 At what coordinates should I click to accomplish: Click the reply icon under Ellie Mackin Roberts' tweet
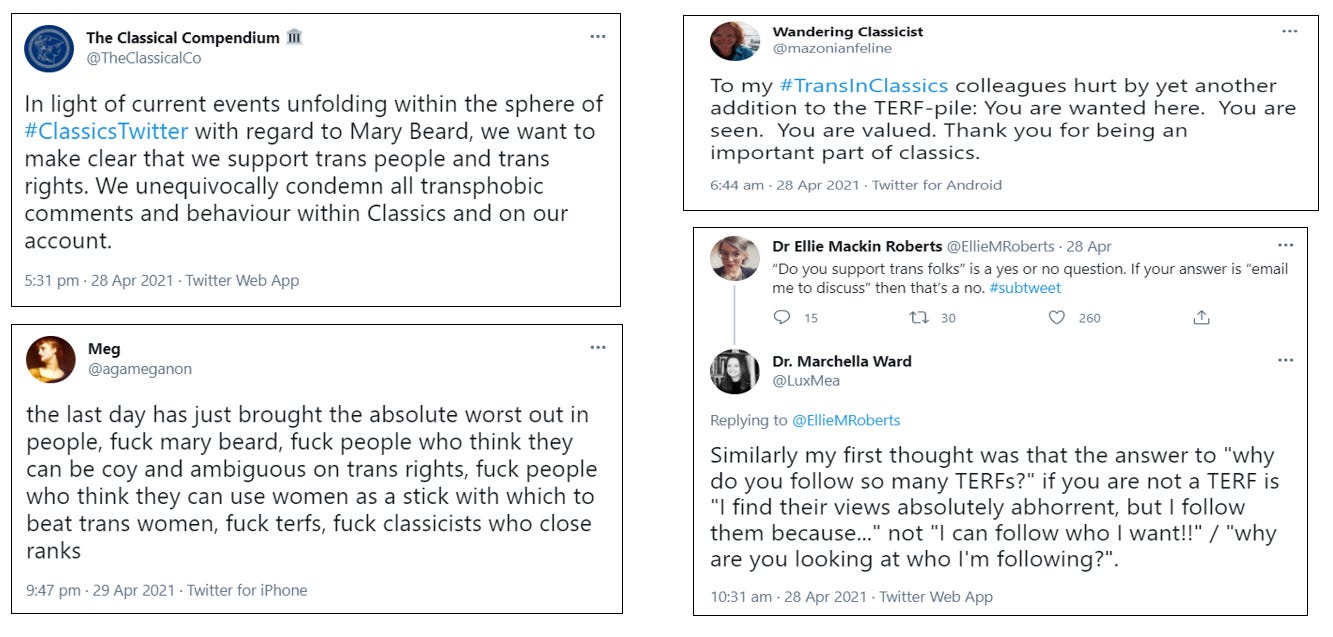(x=782, y=317)
